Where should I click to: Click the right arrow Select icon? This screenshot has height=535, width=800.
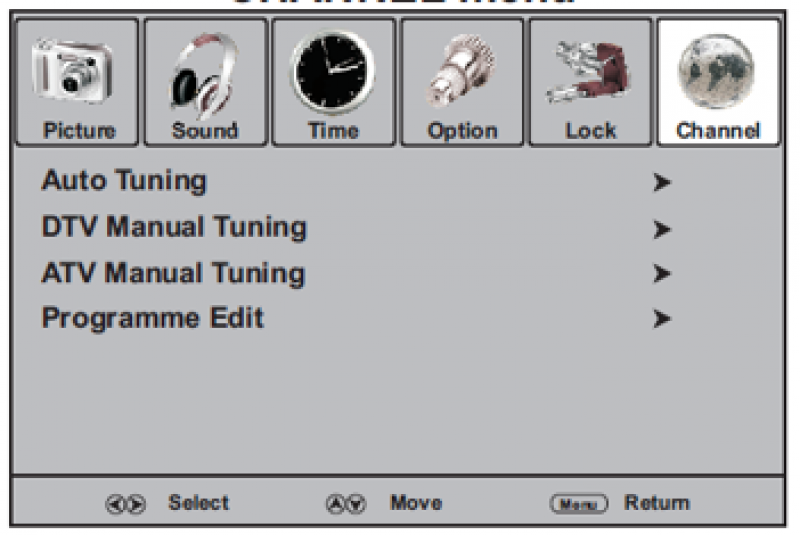(136, 504)
